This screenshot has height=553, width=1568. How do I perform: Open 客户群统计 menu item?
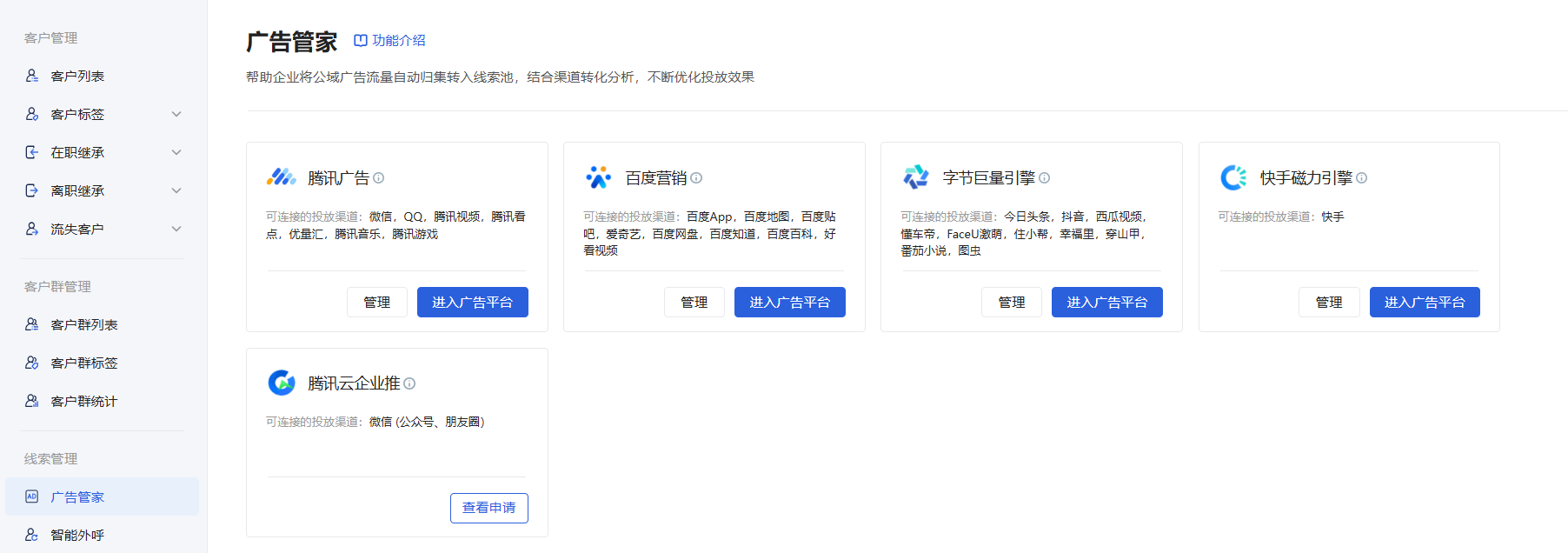point(103,401)
